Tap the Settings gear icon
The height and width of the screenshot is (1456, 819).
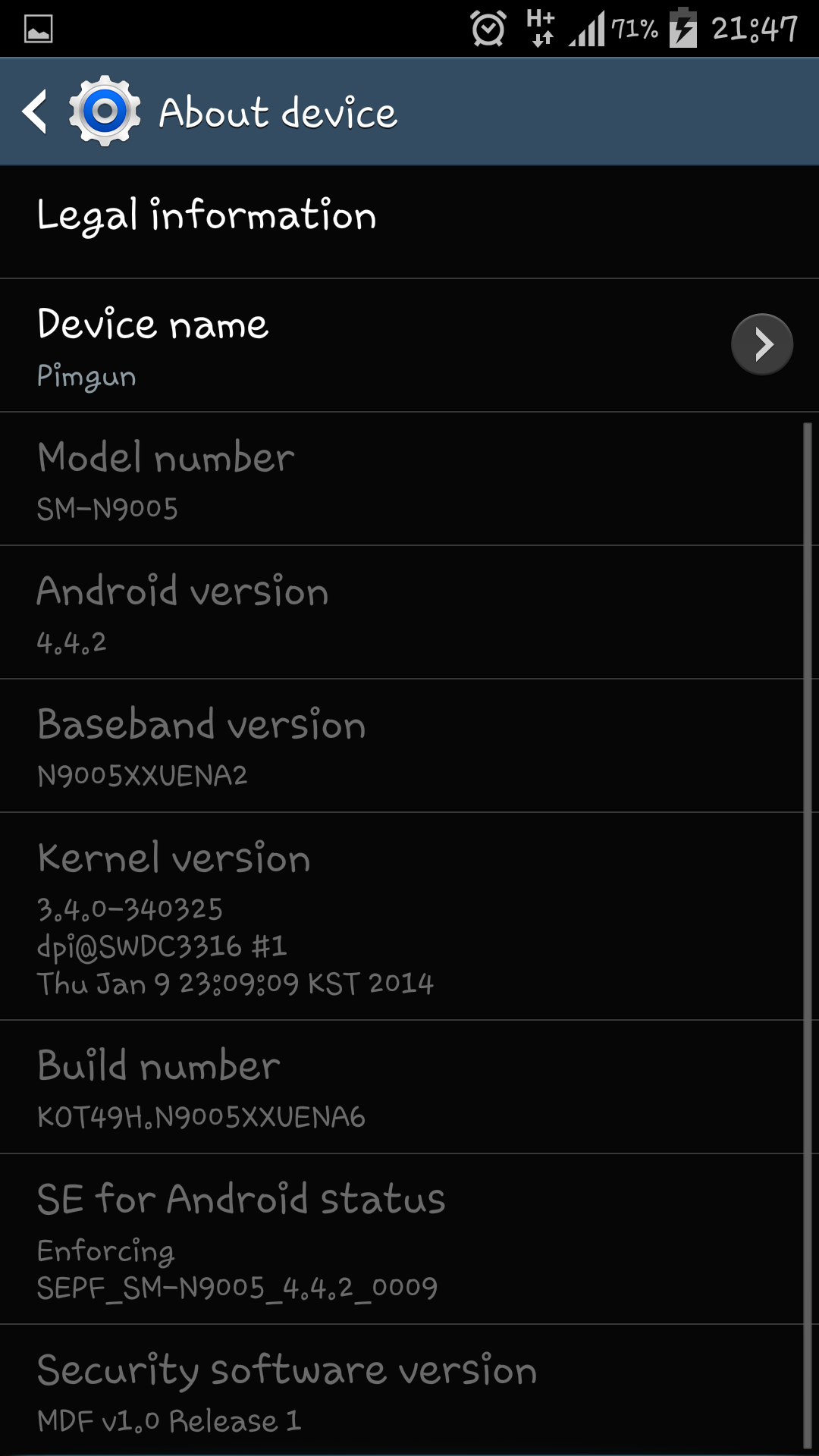(x=105, y=111)
